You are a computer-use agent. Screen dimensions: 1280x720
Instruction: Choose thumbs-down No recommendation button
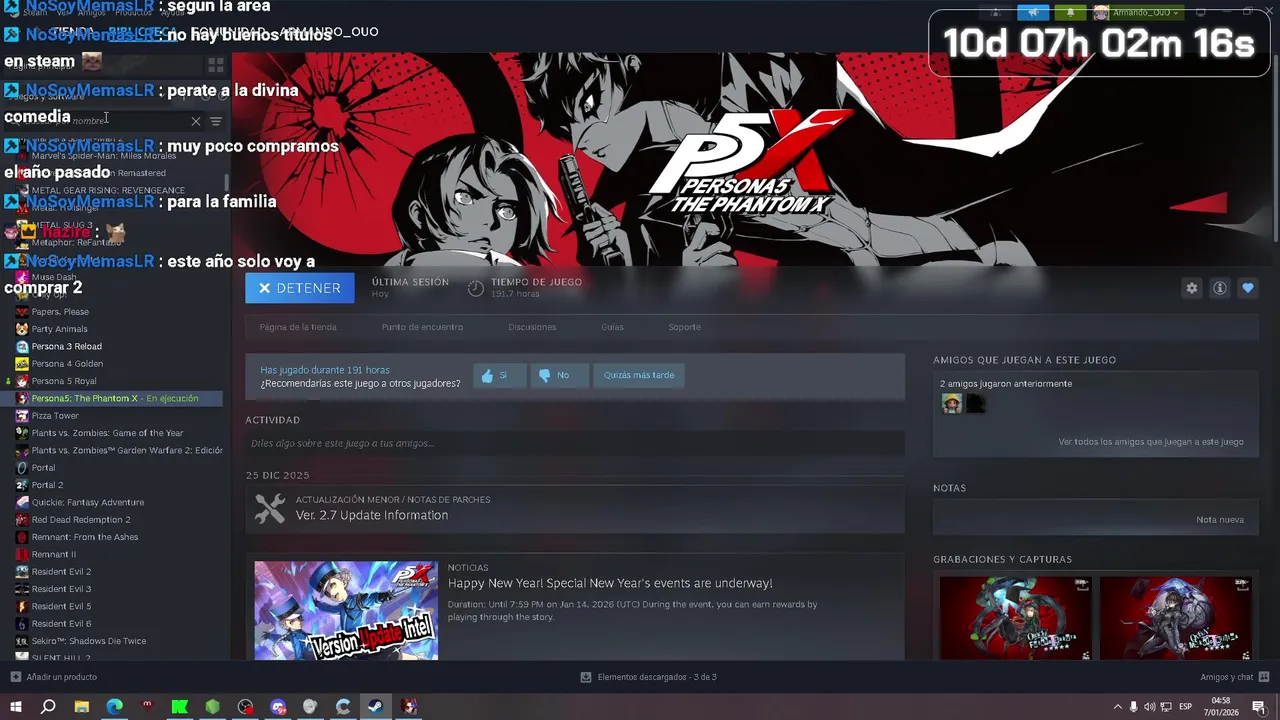(x=558, y=375)
